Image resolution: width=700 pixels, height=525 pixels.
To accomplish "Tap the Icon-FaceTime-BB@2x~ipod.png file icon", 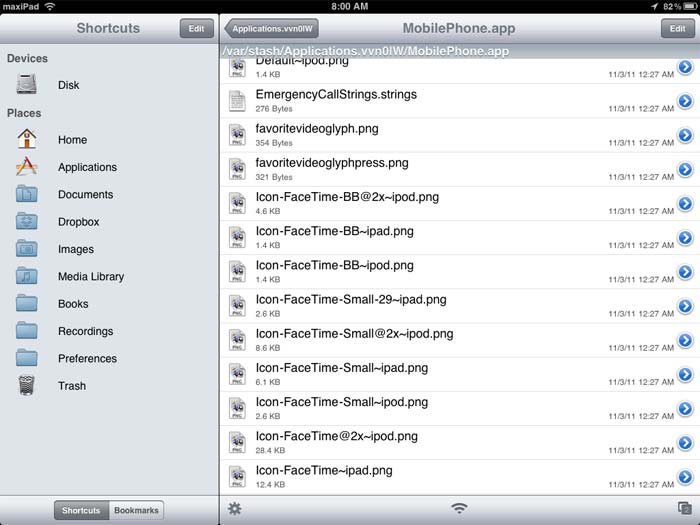I will pyautogui.click(x=237, y=203).
